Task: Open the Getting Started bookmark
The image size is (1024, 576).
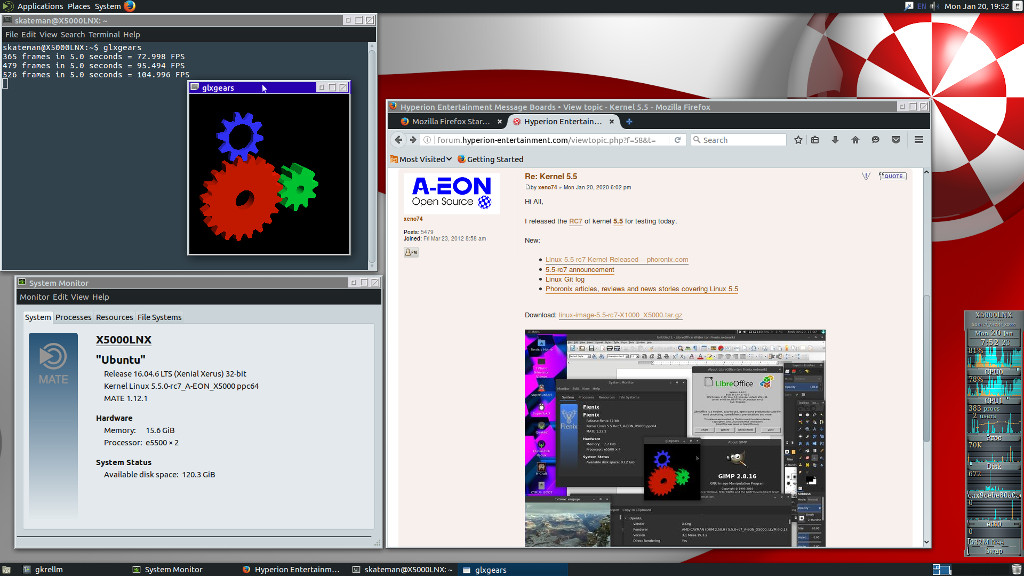Action: point(490,159)
